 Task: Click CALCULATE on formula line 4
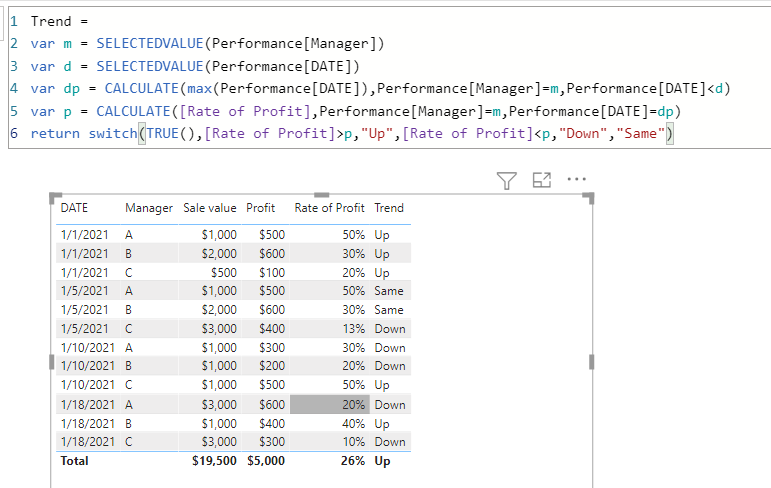coord(142,89)
